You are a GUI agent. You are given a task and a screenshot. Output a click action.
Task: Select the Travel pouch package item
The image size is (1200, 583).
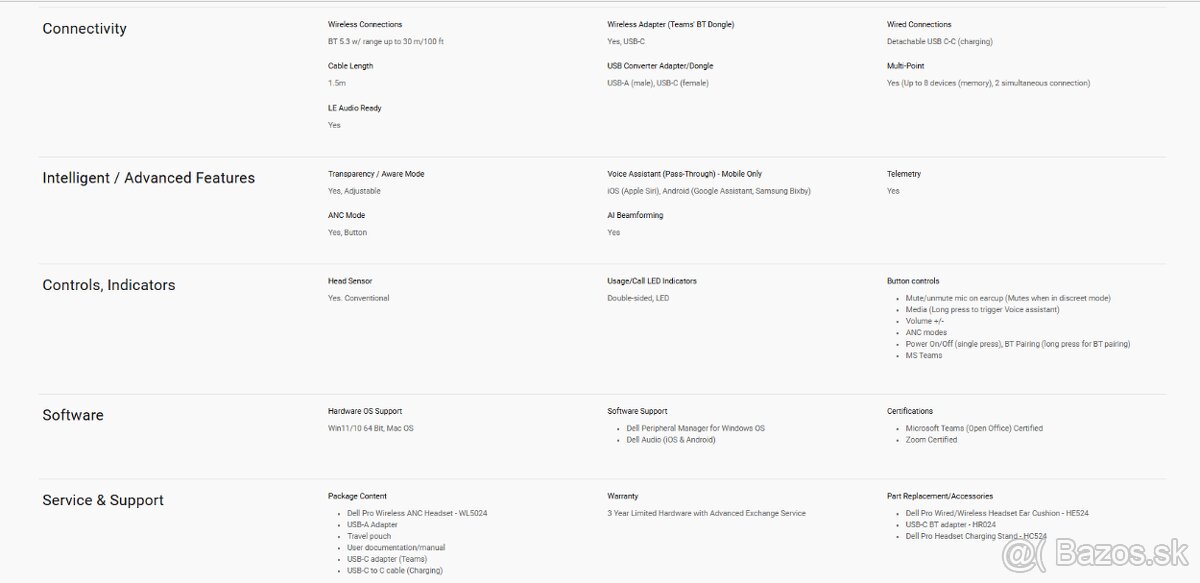[370, 536]
